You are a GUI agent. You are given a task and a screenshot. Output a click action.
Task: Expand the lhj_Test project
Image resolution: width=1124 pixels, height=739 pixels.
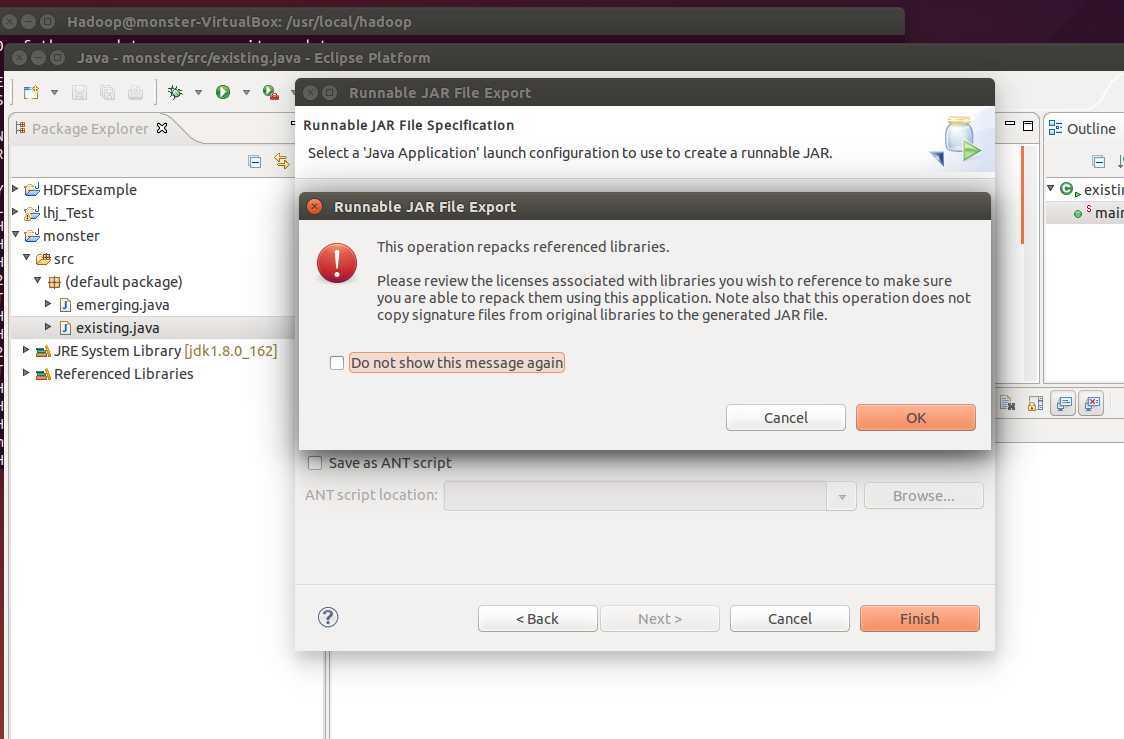coord(15,211)
